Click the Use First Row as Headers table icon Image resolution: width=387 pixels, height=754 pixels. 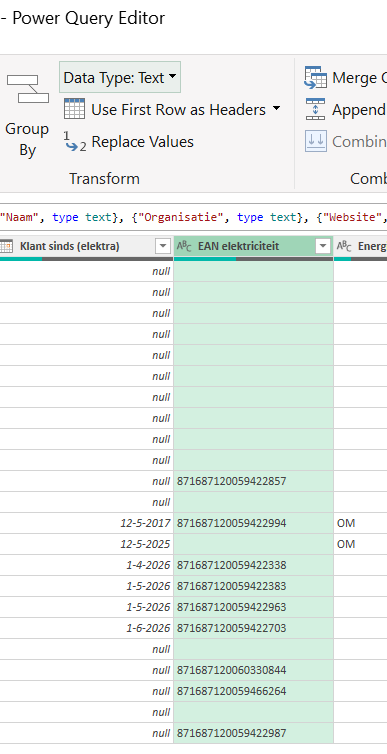[x=74, y=109]
